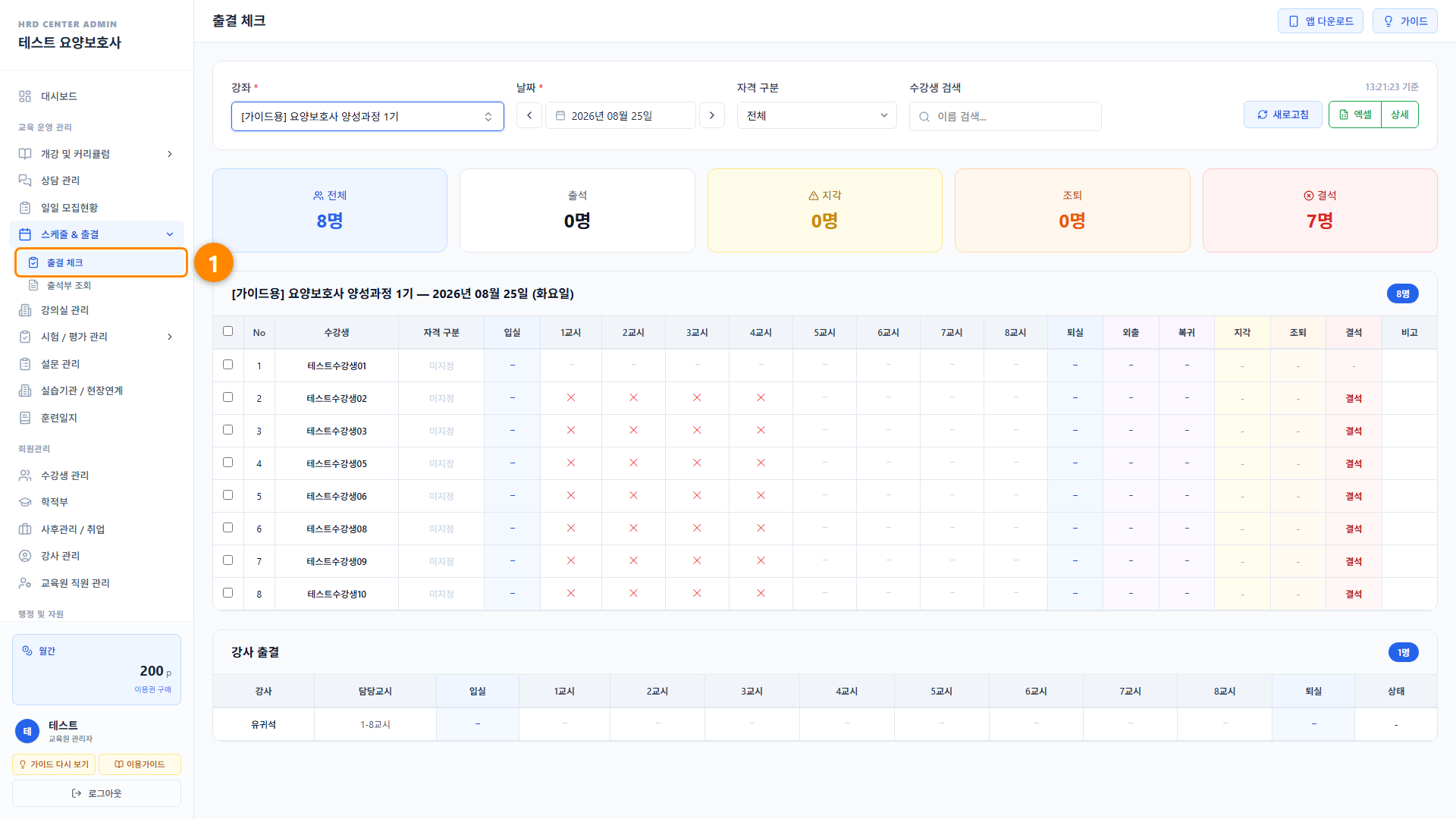Screen dimensions: 1456x819
Task: Click the 테 user avatar
Action: (27, 731)
